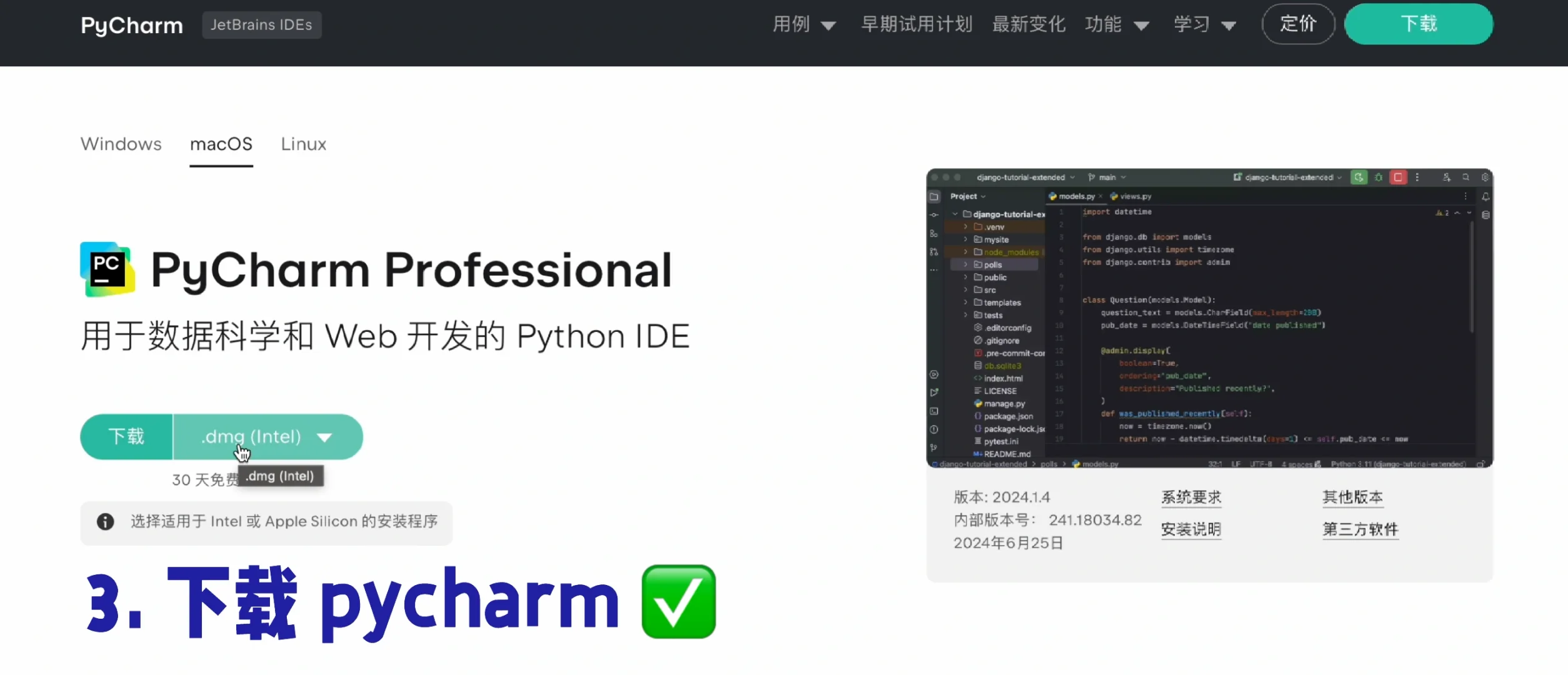The image size is (1568, 675).
Task: Select the macOS tab
Action: pos(221,144)
